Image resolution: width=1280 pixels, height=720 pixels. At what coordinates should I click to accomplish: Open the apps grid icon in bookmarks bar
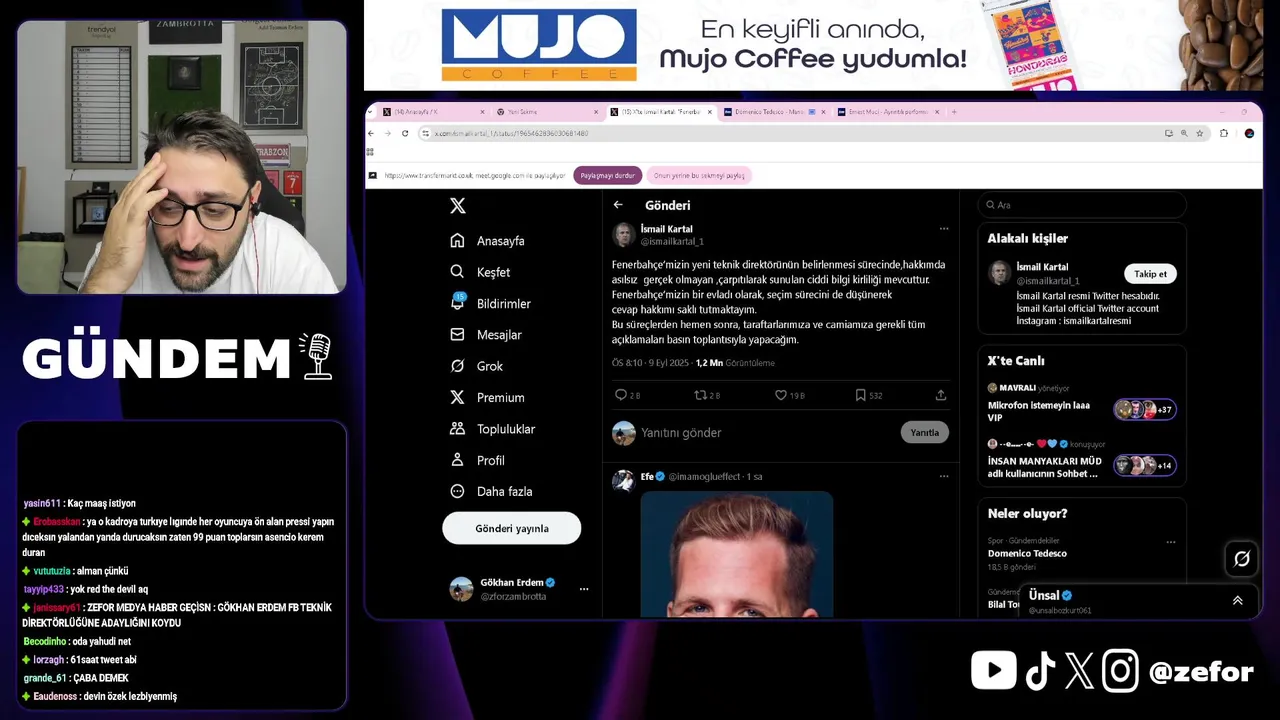(371, 152)
